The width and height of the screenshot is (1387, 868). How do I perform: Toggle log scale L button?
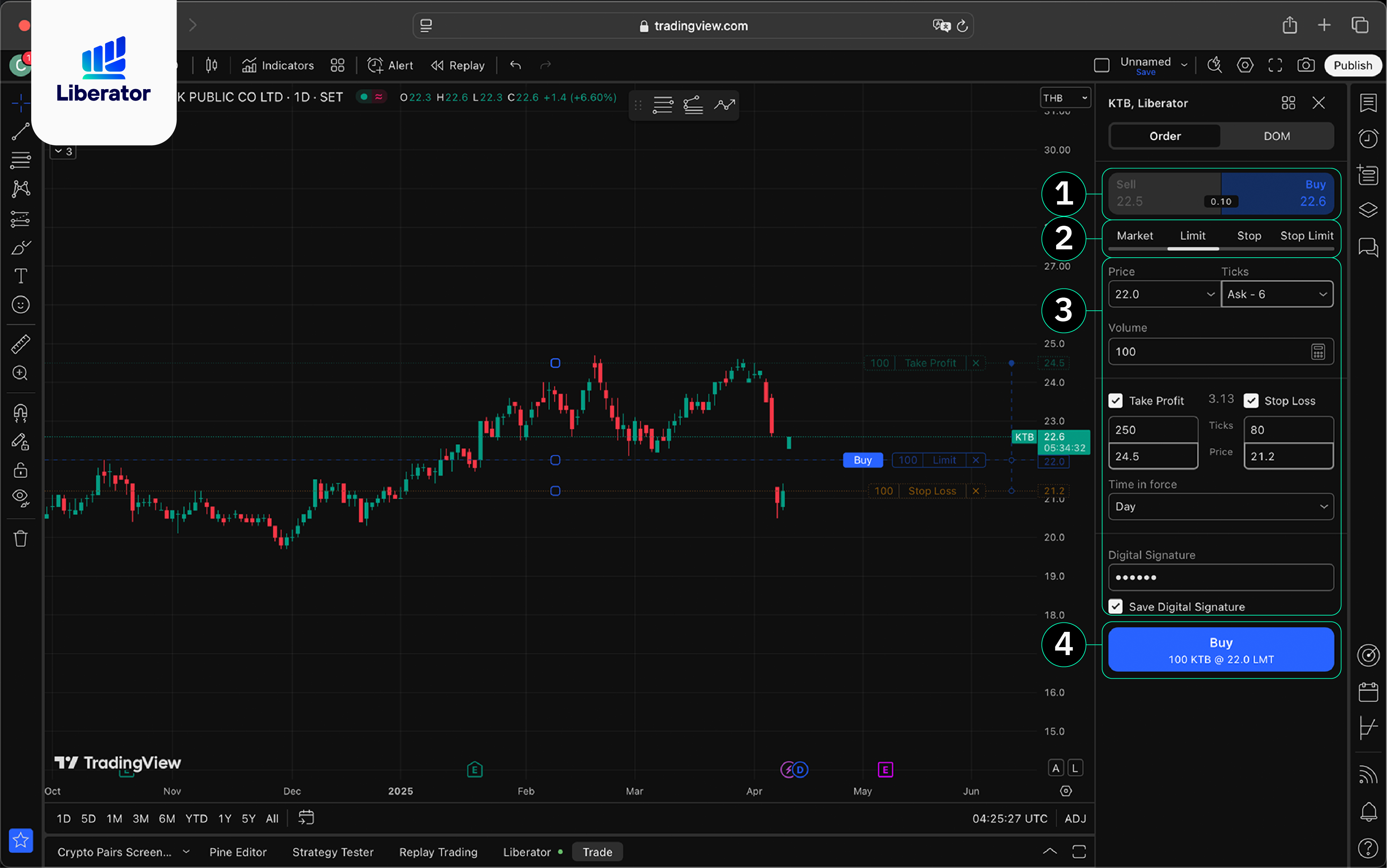click(x=1075, y=768)
